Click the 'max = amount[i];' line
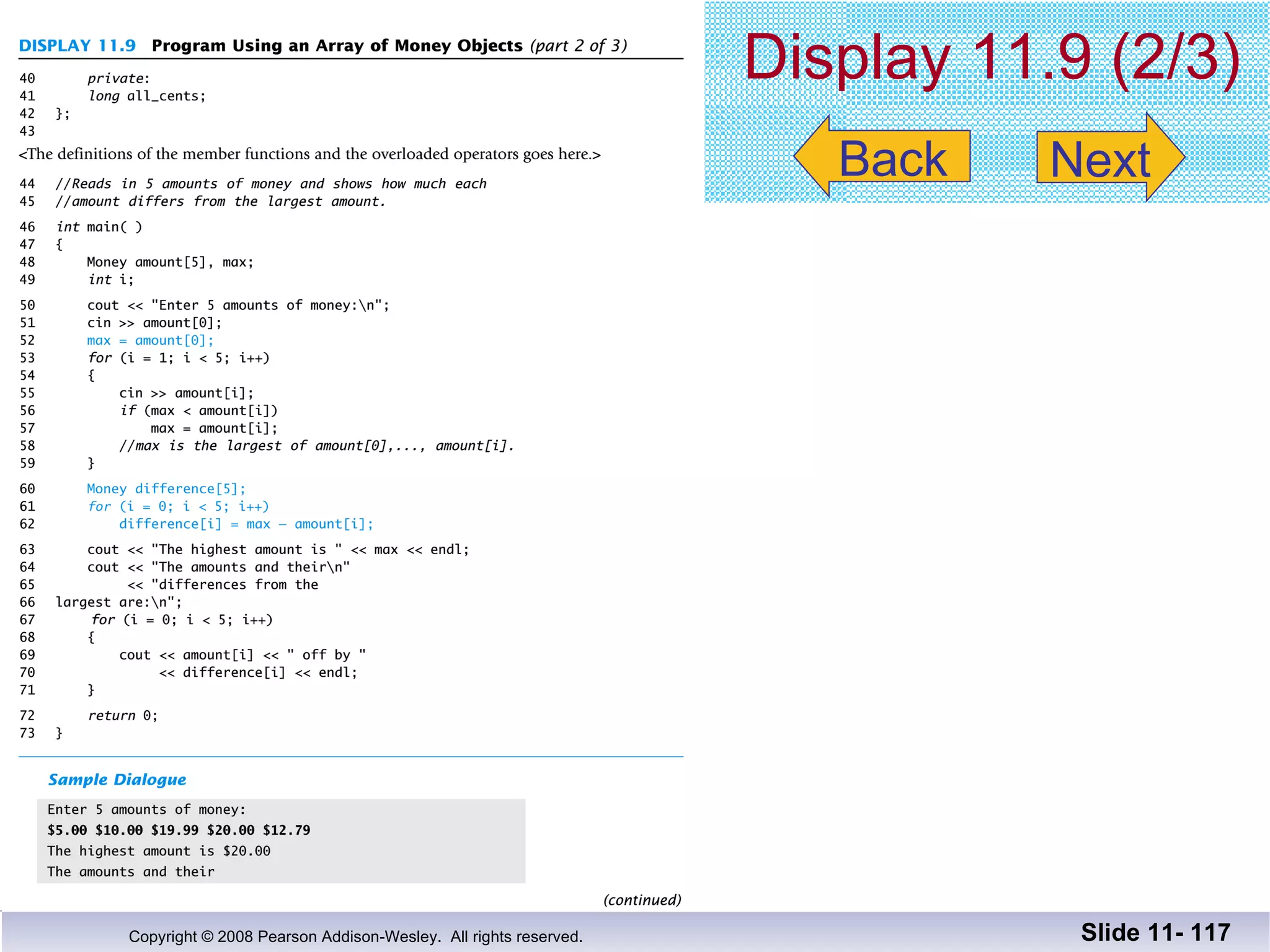 [214, 428]
